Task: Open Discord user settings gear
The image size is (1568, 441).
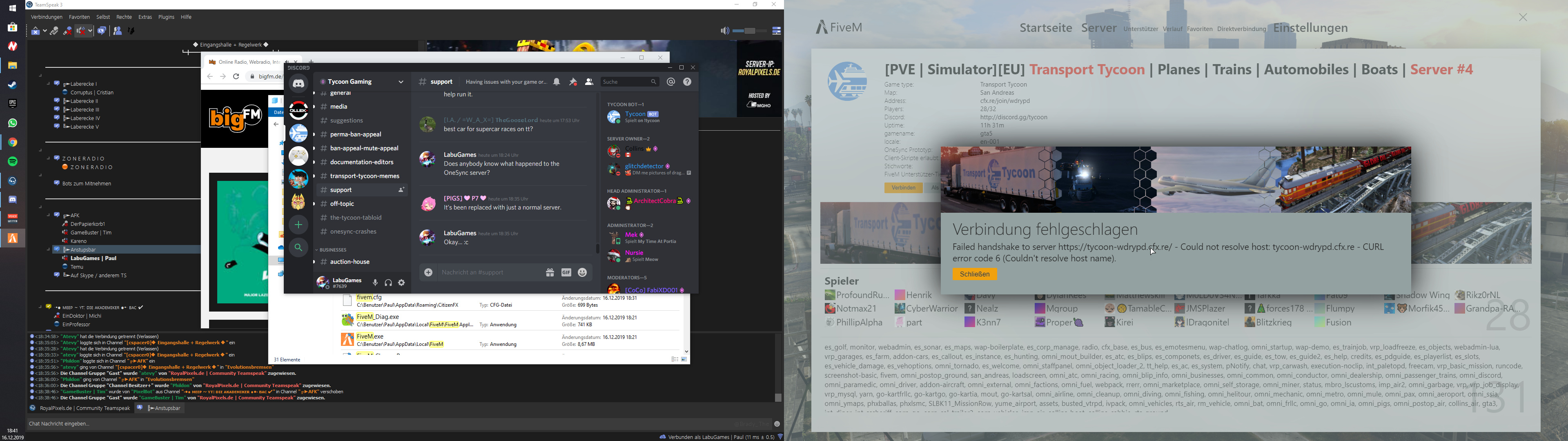Action: (402, 283)
